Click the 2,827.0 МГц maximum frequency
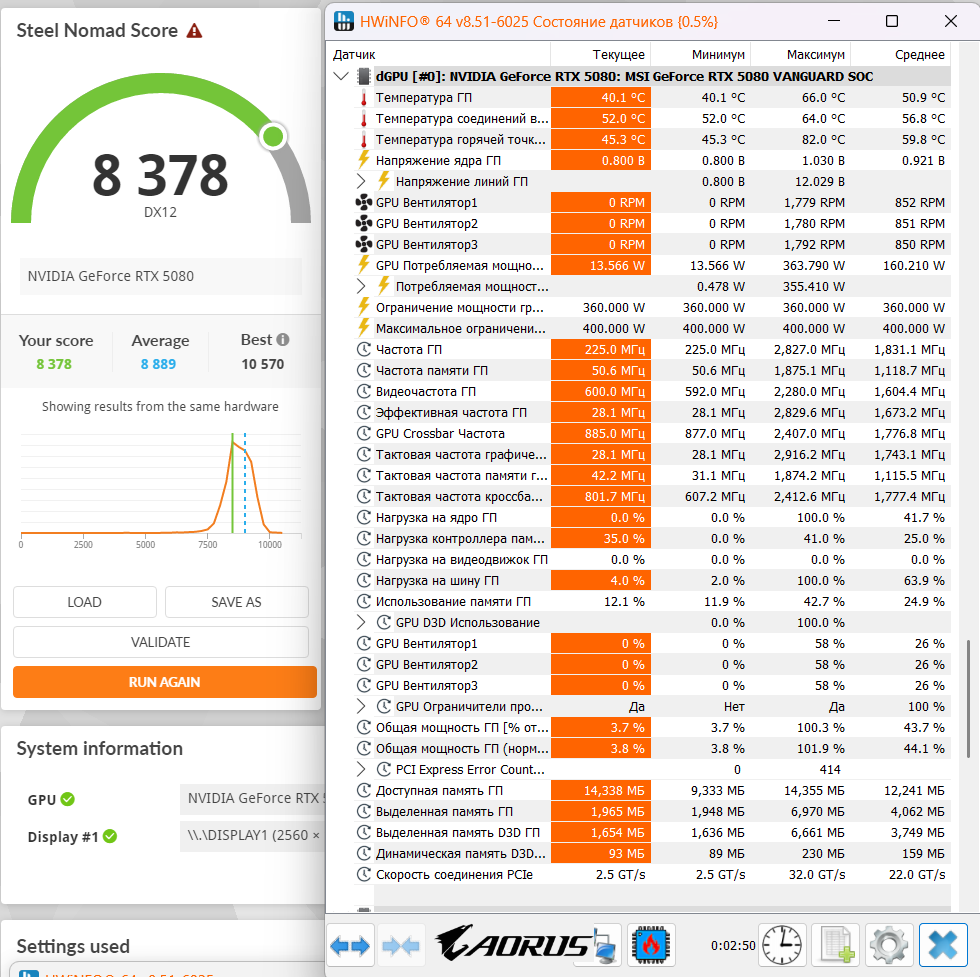Image resolution: width=980 pixels, height=977 pixels. (809, 349)
